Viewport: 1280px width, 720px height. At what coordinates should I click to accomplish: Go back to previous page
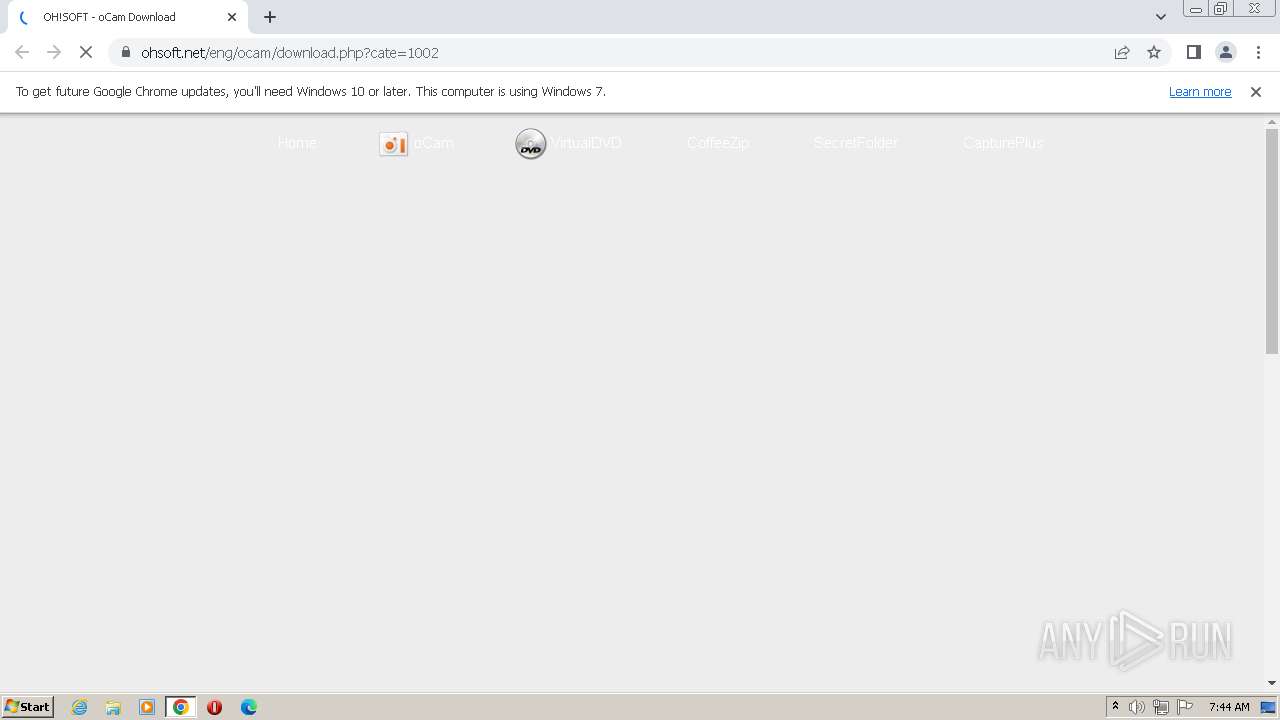(22, 53)
